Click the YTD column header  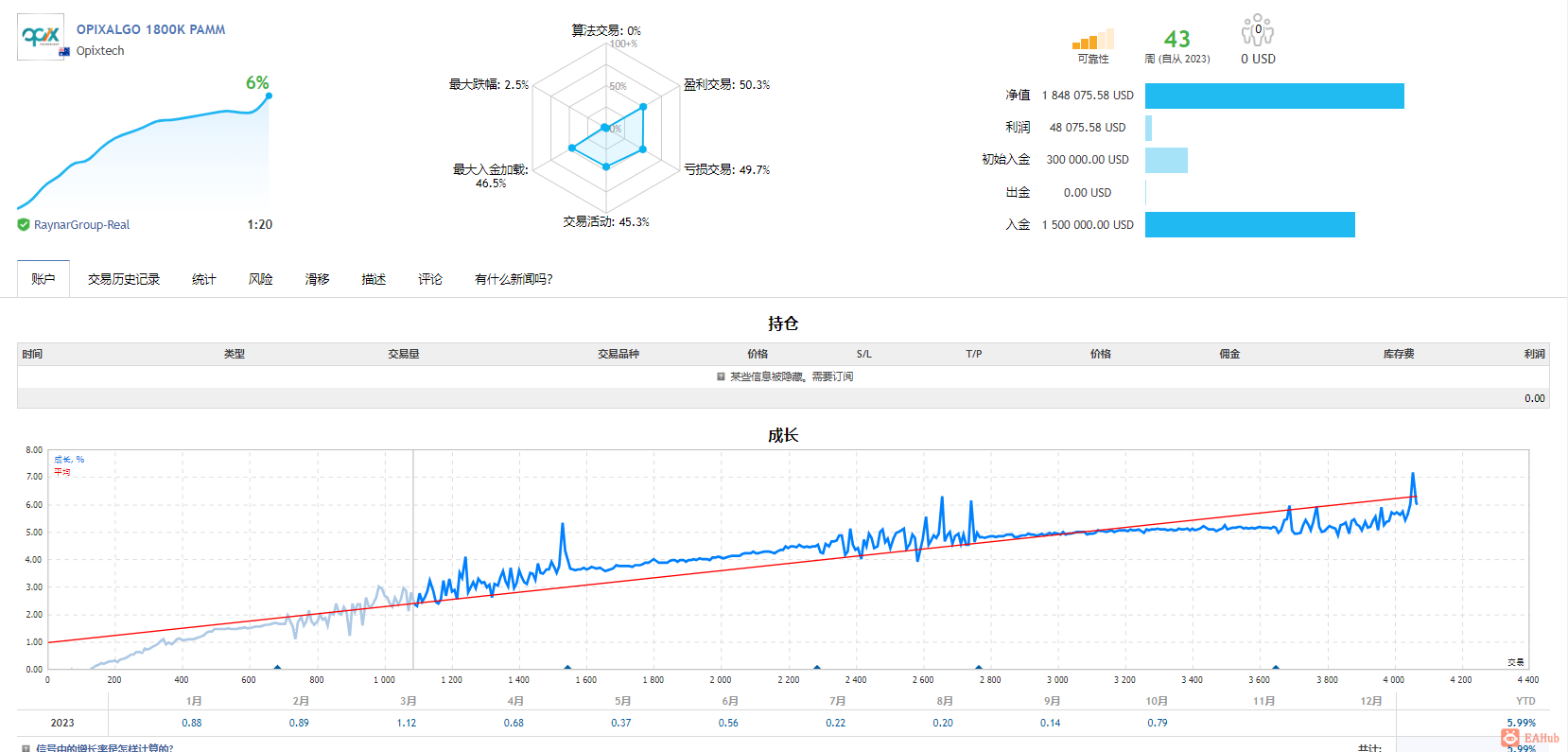tap(1526, 701)
